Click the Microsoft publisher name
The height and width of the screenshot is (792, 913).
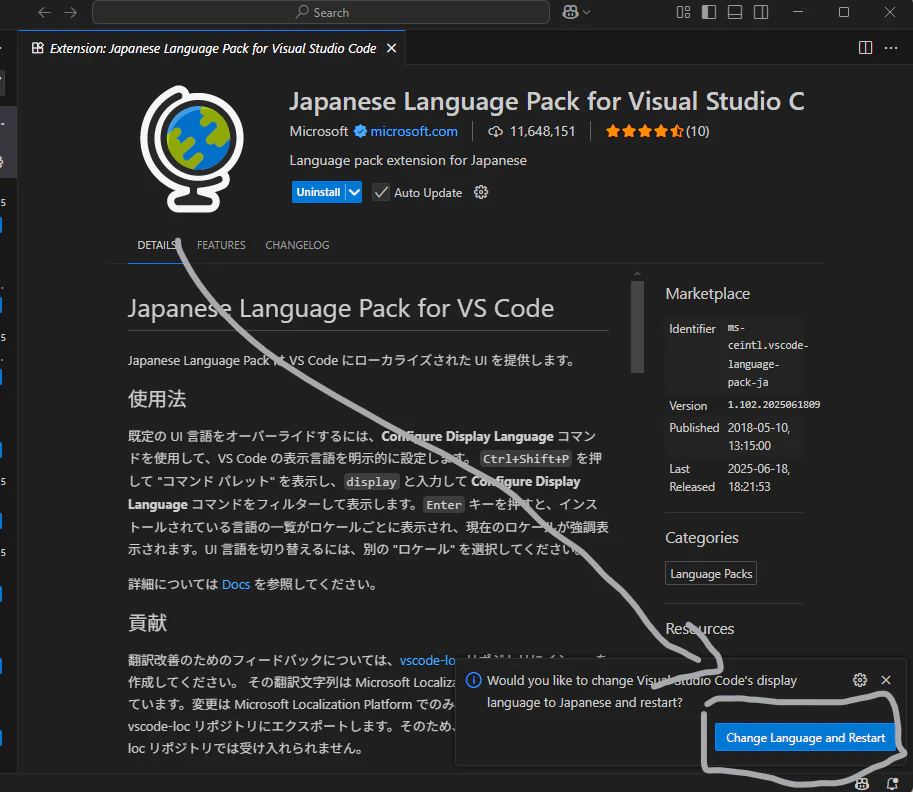click(319, 132)
